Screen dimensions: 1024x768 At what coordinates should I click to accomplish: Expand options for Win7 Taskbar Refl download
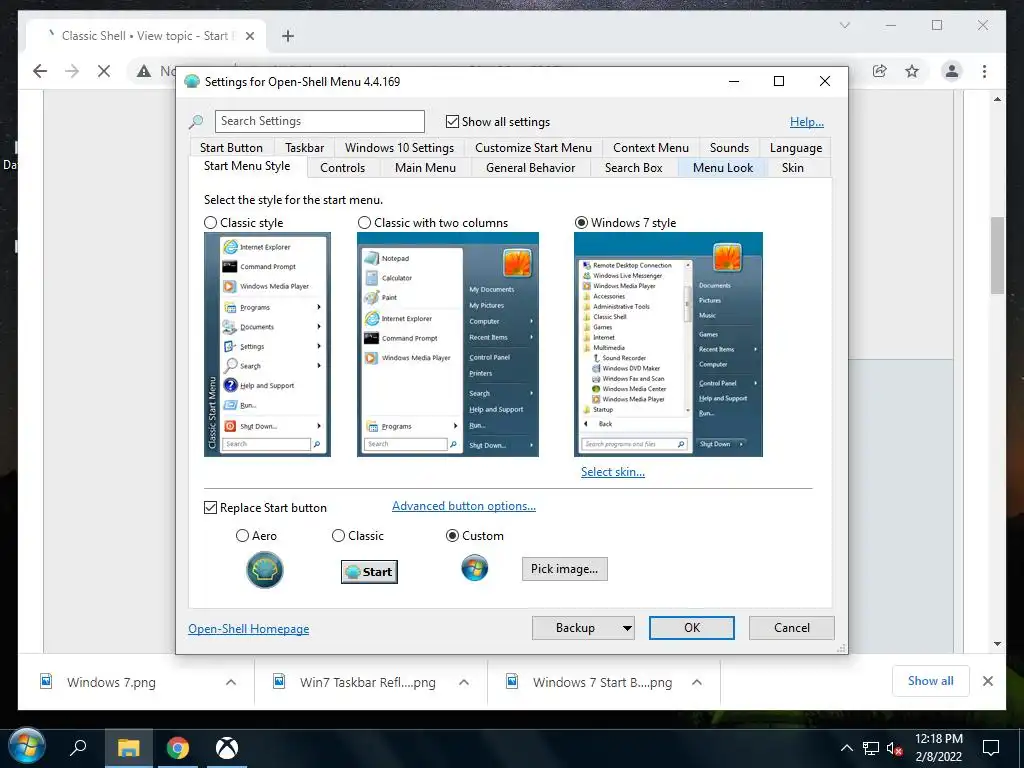[464, 682]
